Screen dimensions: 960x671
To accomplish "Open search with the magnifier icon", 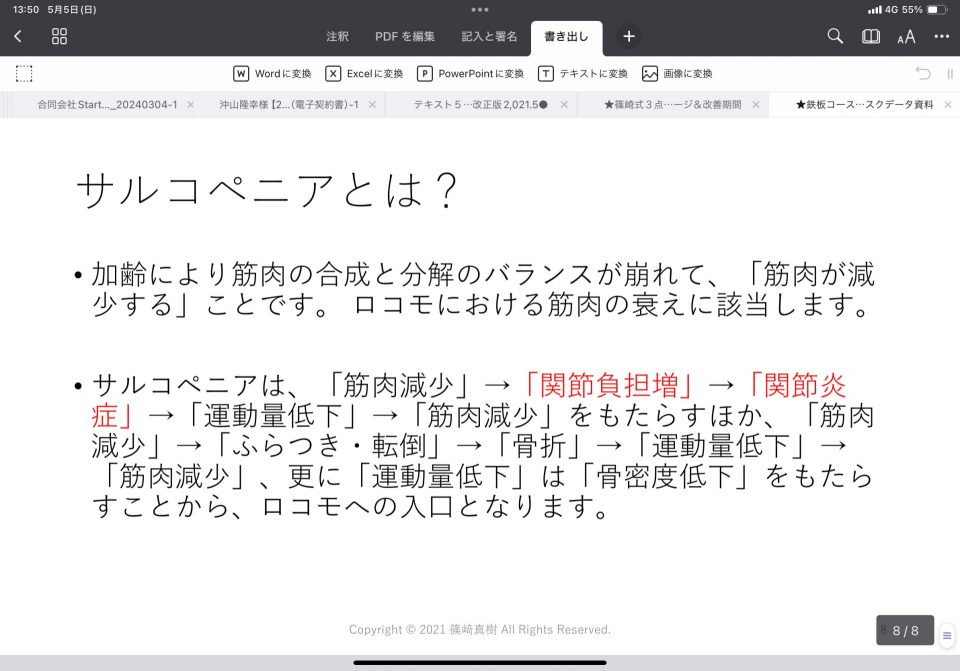I will pos(835,36).
